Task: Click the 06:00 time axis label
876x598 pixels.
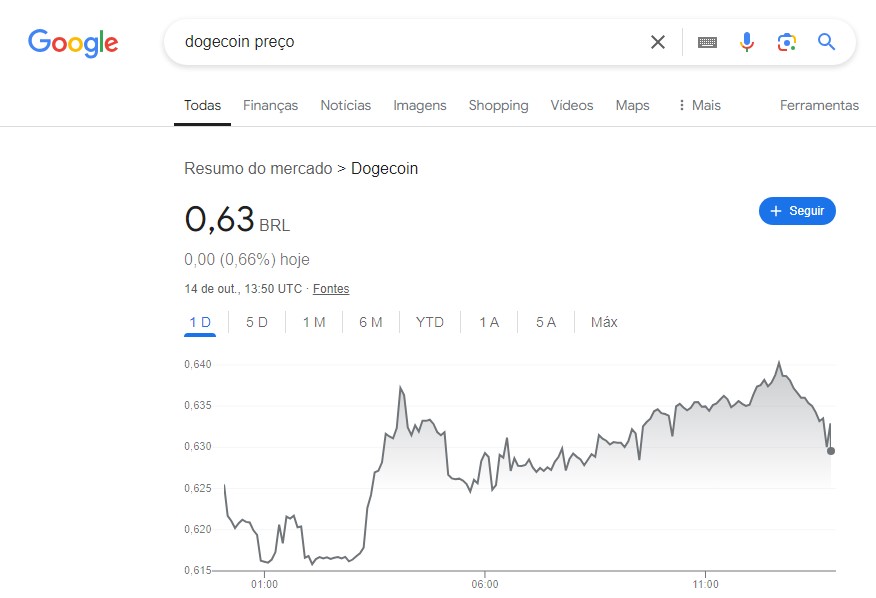Action: click(x=485, y=585)
